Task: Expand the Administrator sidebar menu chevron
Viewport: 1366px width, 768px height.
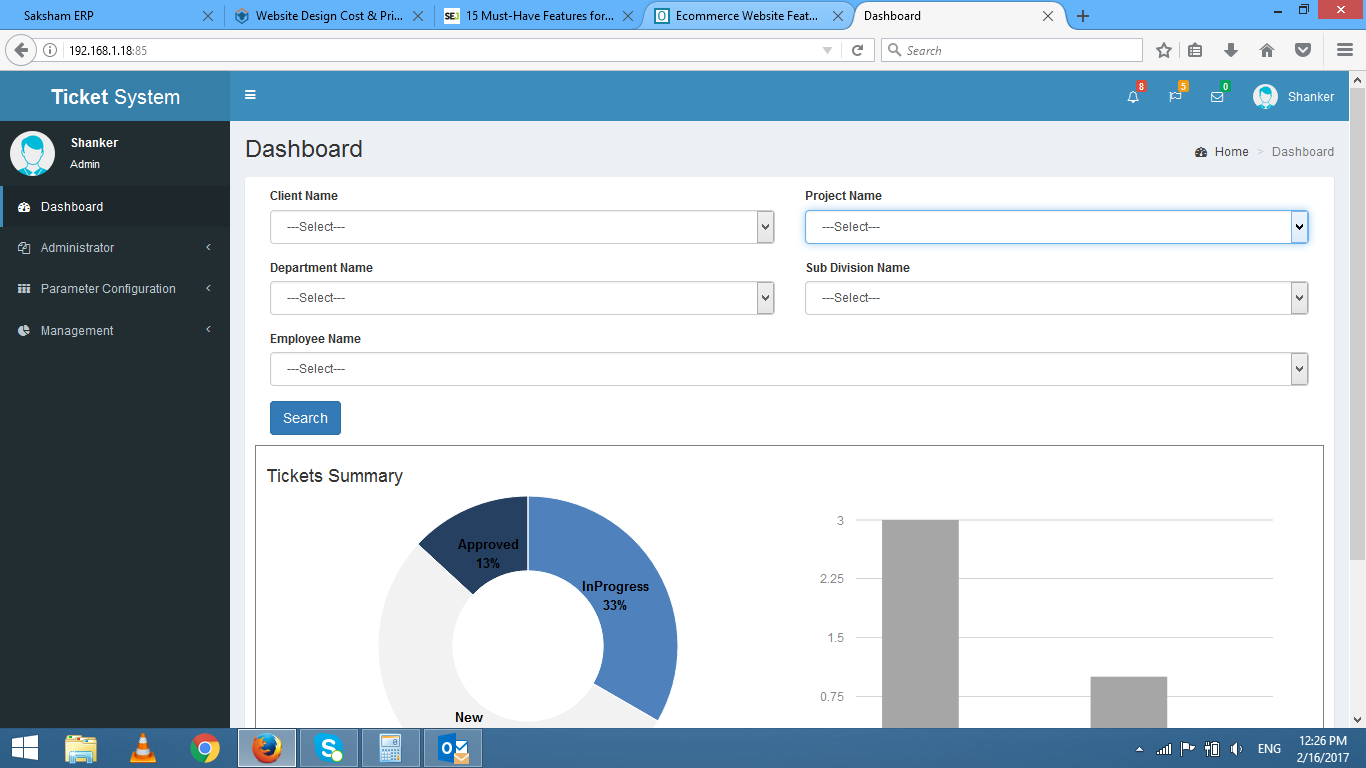Action: [x=208, y=247]
